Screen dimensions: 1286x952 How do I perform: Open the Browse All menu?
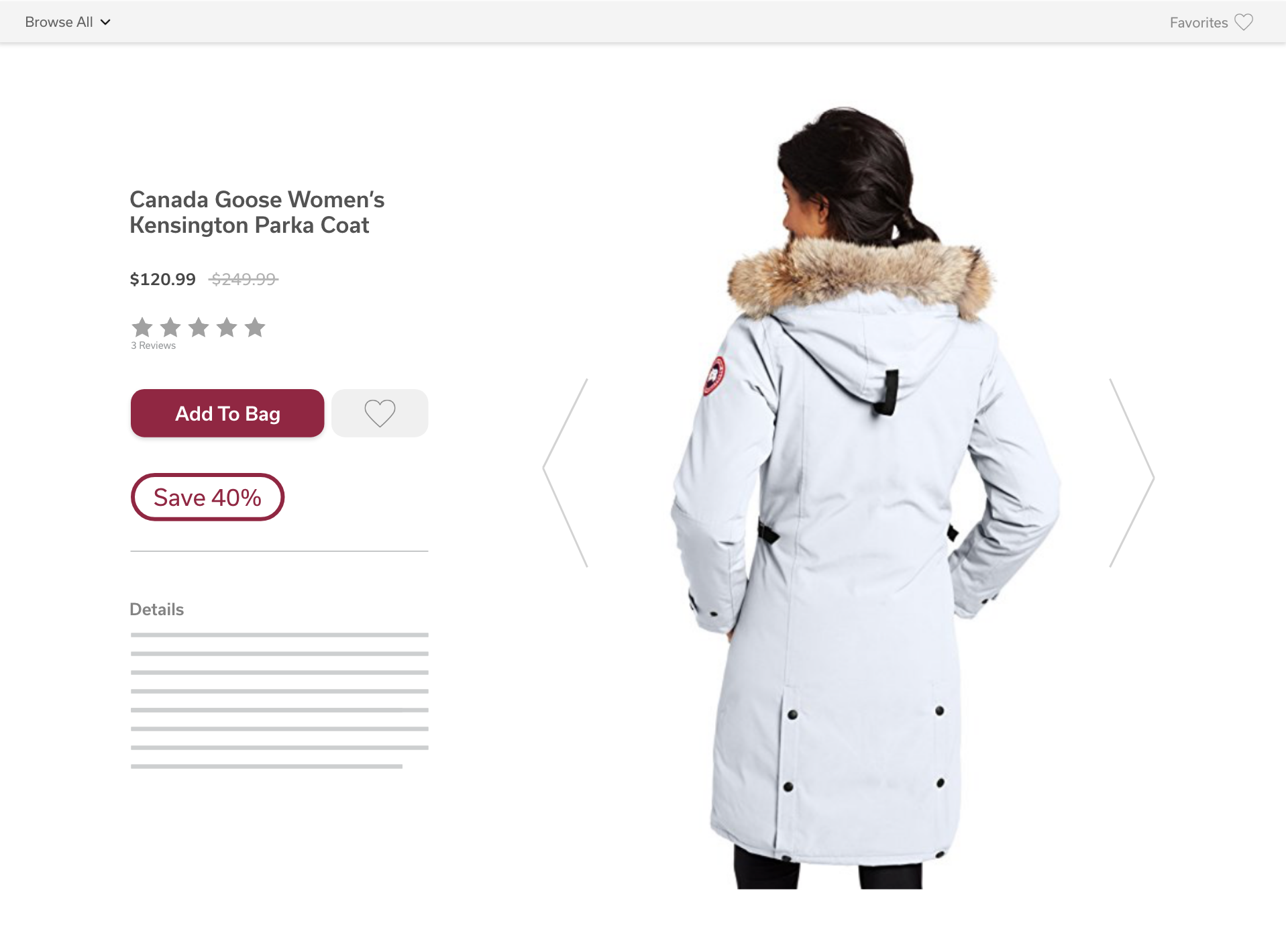tap(67, 22)
